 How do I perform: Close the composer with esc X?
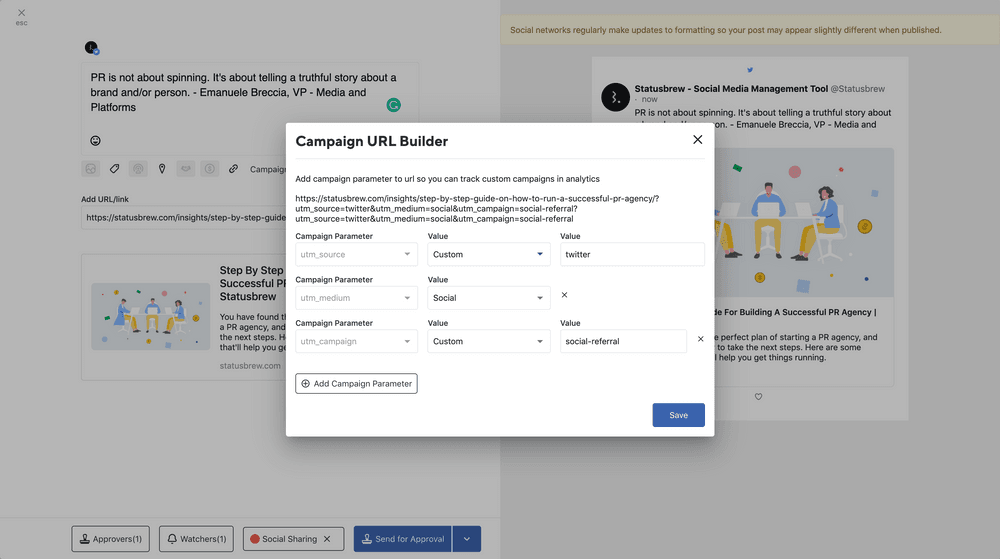pyautogui.click(x=21, y=13)
